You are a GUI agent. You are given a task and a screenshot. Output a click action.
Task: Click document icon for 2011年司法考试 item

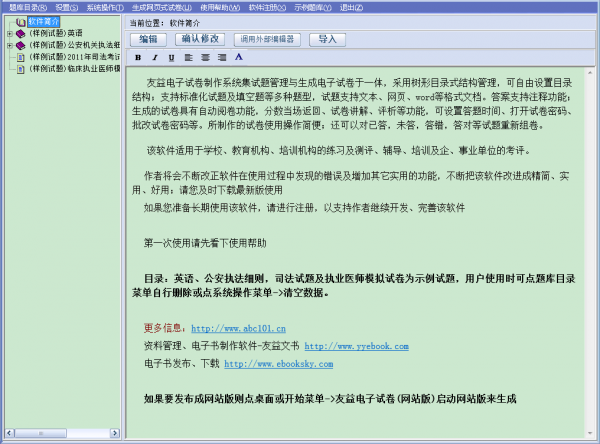click(x=21, y=57)
